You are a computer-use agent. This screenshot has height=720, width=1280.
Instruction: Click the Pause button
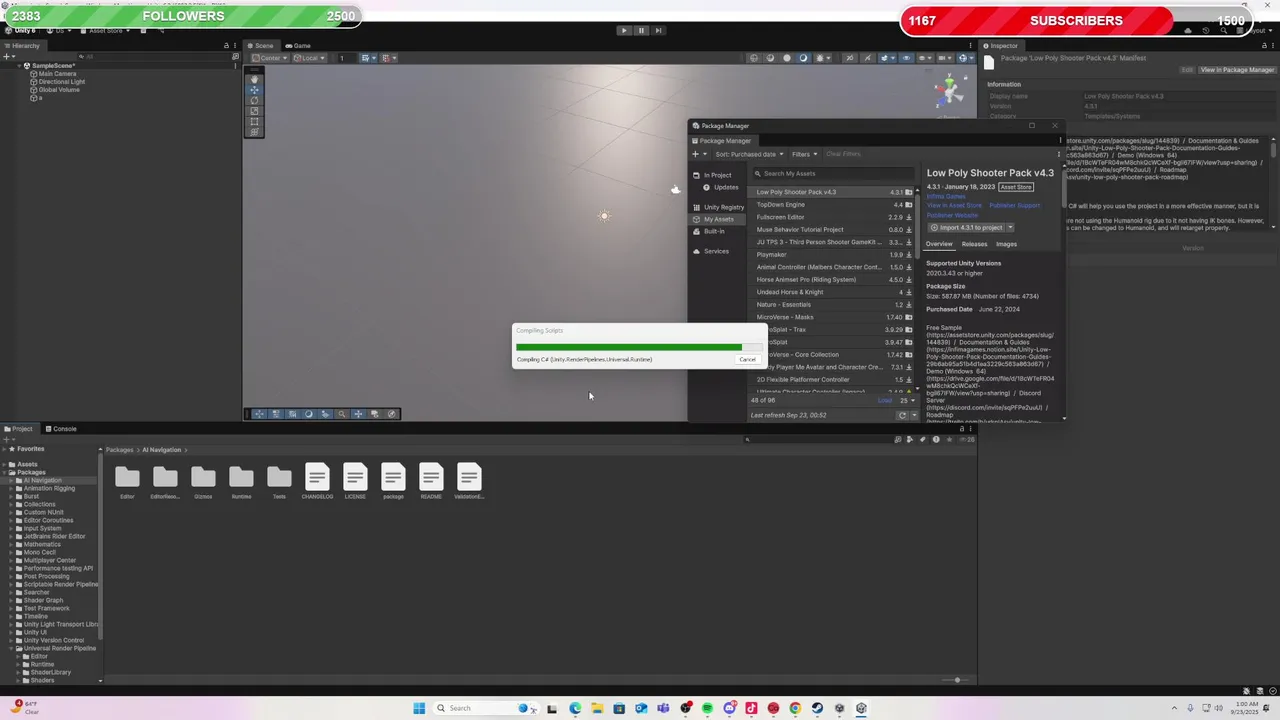point(641,30)
